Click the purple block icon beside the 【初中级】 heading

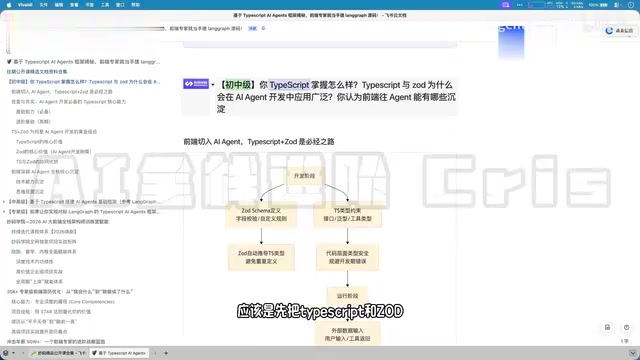coord(196,84)
